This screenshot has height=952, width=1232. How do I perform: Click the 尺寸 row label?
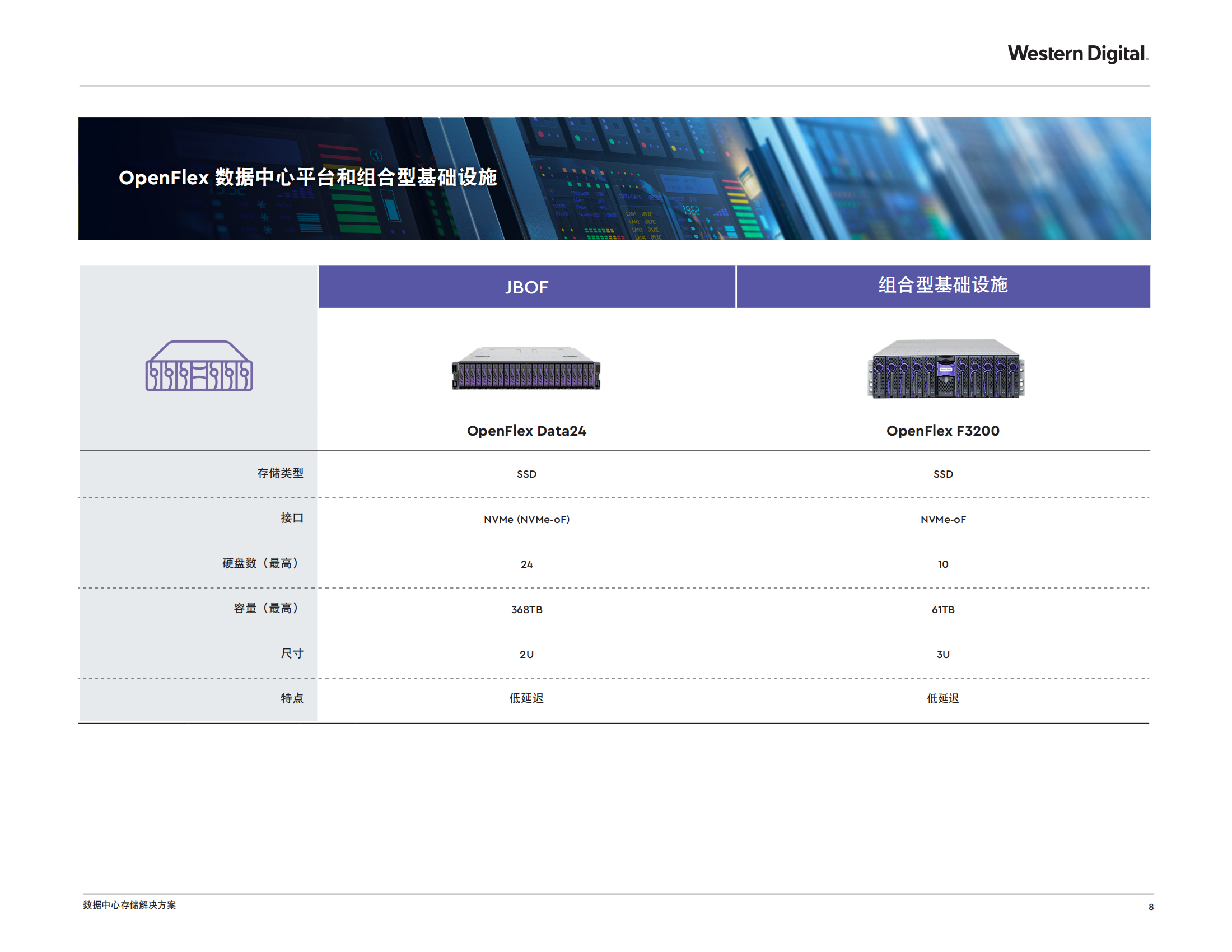(x=292, y=654)
